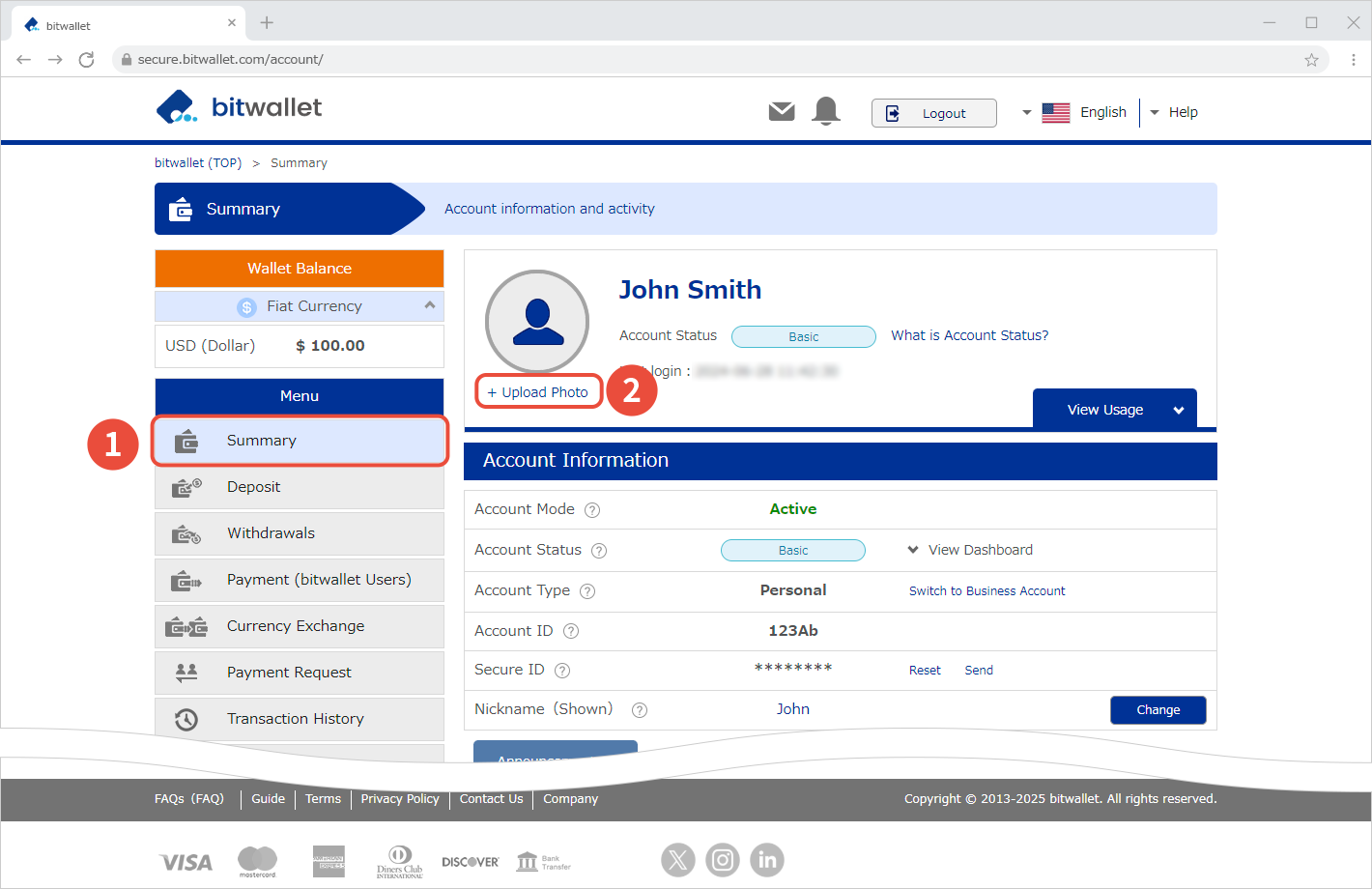The width and height of the screenshot is (1372, 889).
Task: Click the notification bell icon
Action: pos(826,111)
